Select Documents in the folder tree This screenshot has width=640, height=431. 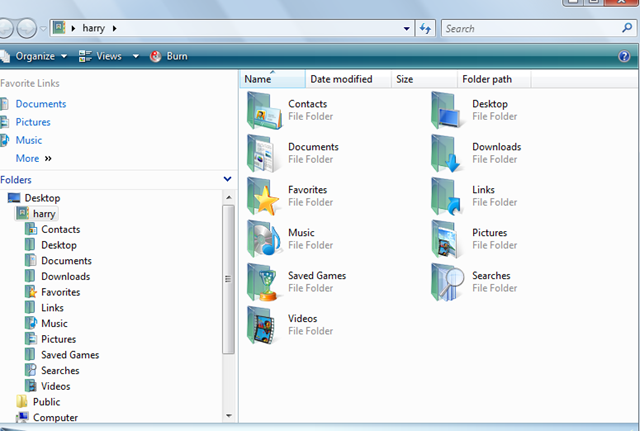tap(66, 260)
